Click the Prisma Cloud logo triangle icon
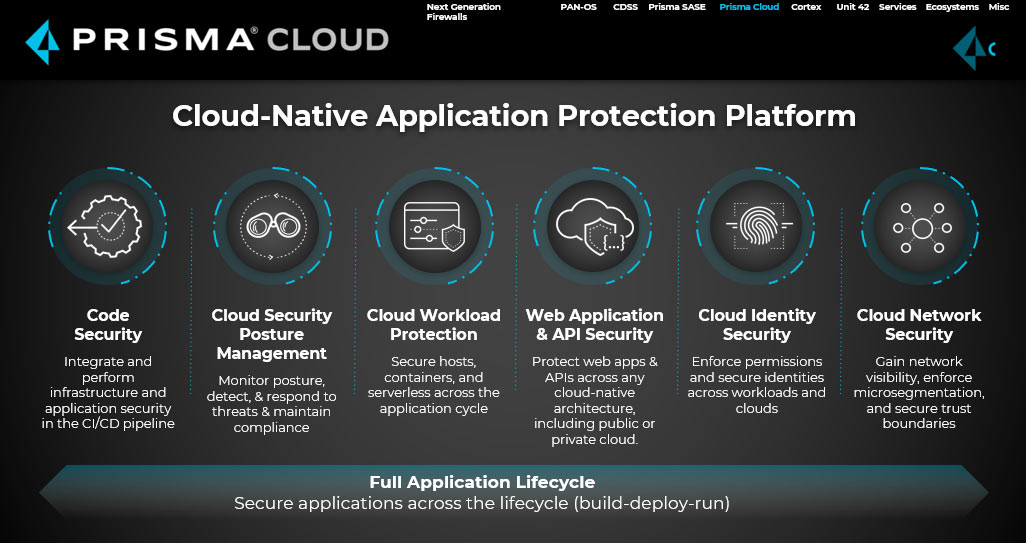The width and height of the screenshot is (1026, 543). click(x=43, y=42)
